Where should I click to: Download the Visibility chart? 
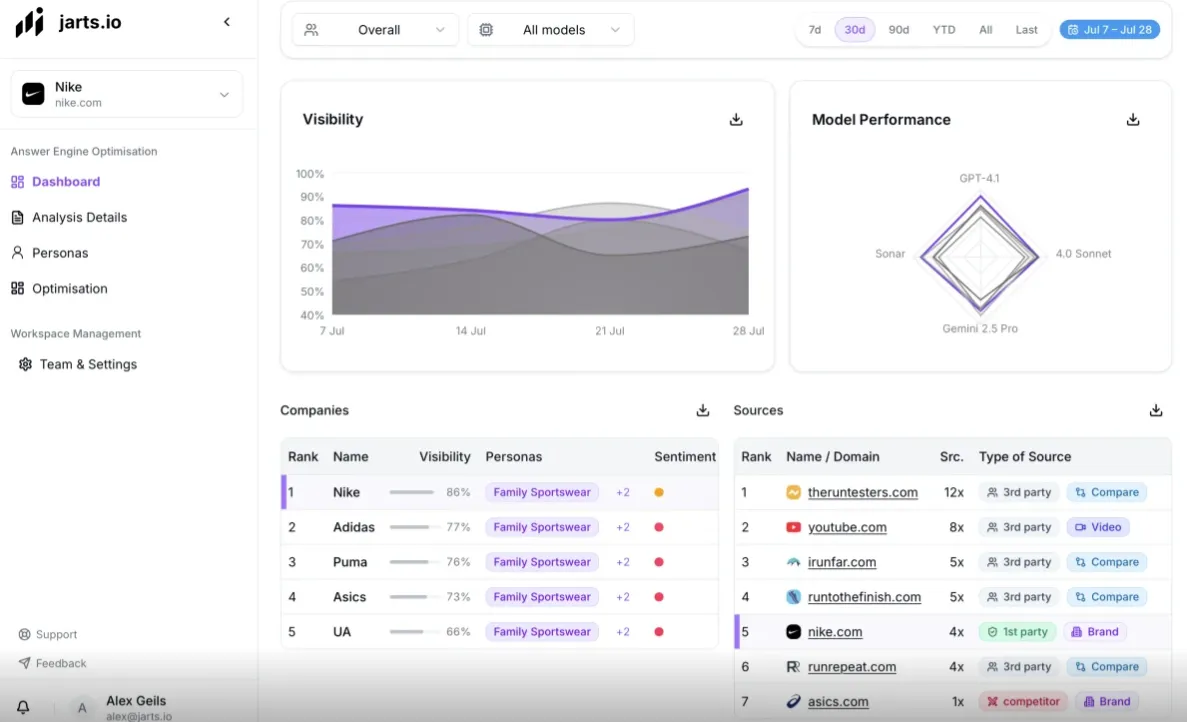(x=736, y=120)
